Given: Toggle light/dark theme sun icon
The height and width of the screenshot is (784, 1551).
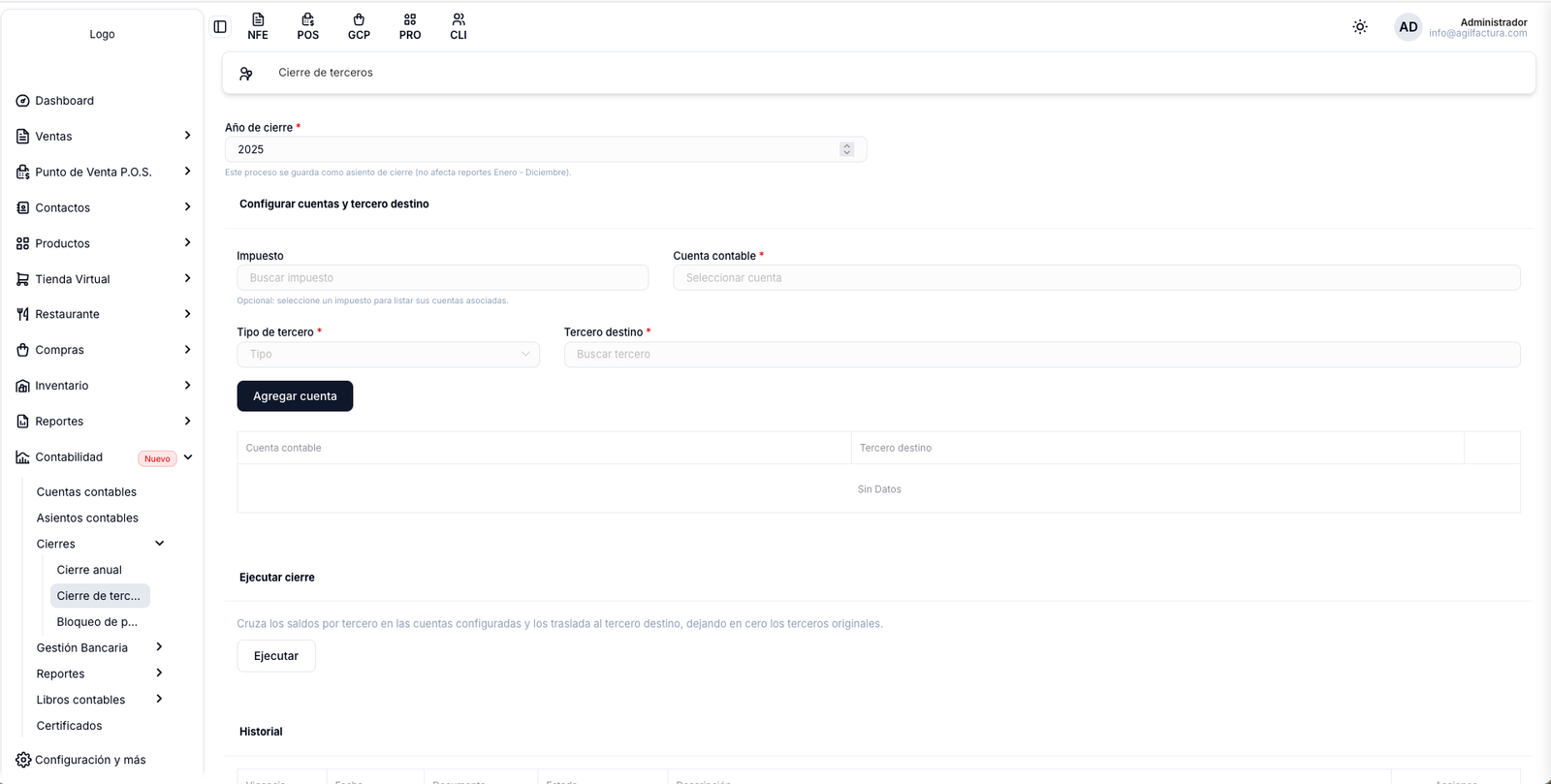Looking at the screenshot, I should coord(1360,27).
